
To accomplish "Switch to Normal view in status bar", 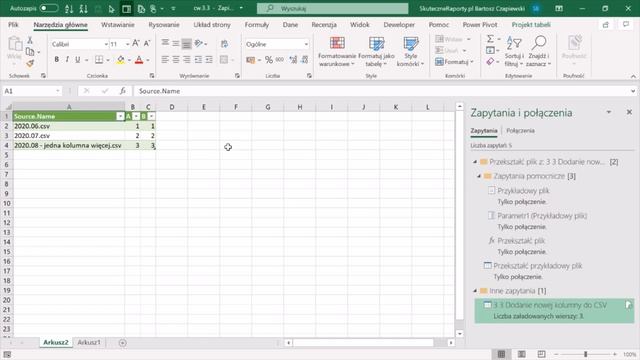I will click(501, 354).
